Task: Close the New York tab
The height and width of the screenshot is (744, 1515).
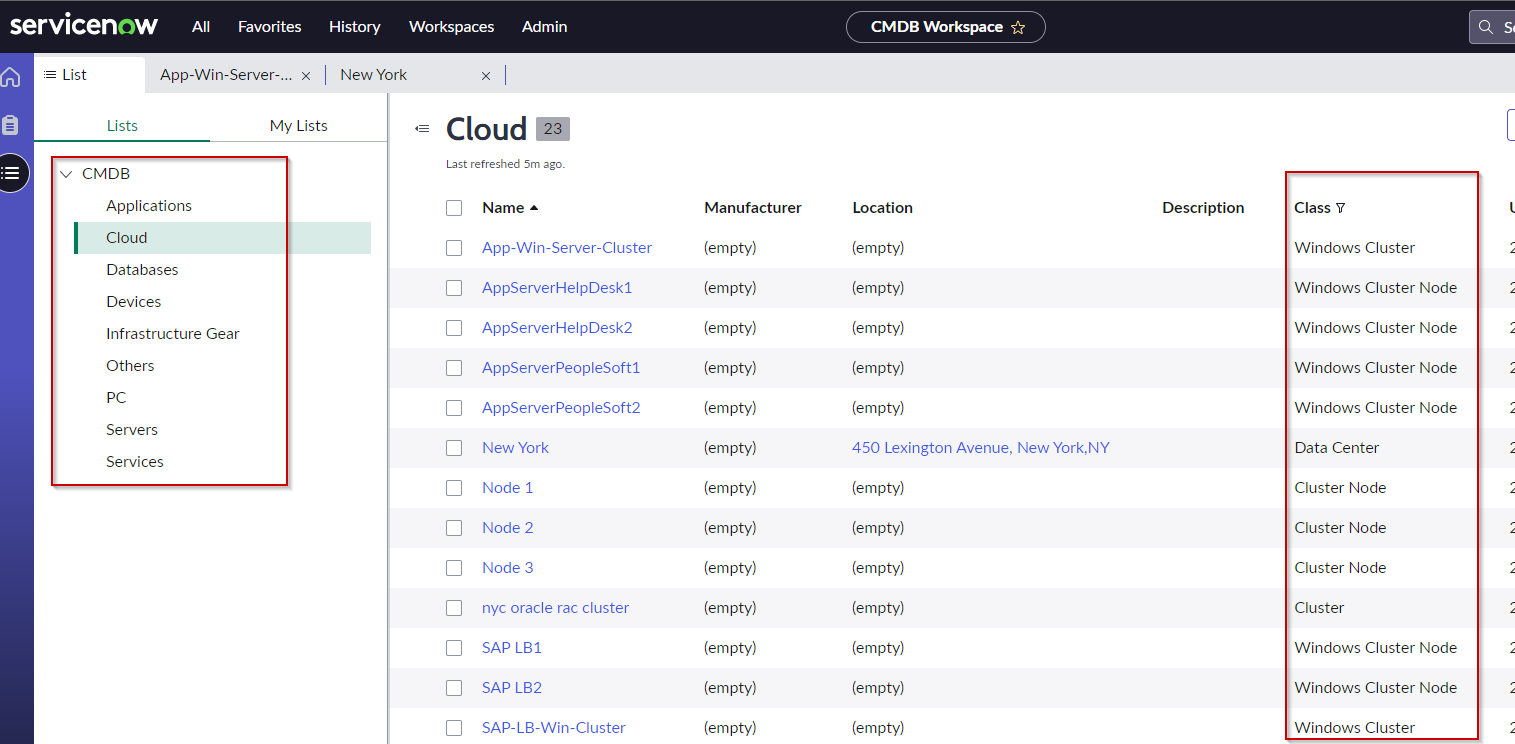Action: (486, 76)
